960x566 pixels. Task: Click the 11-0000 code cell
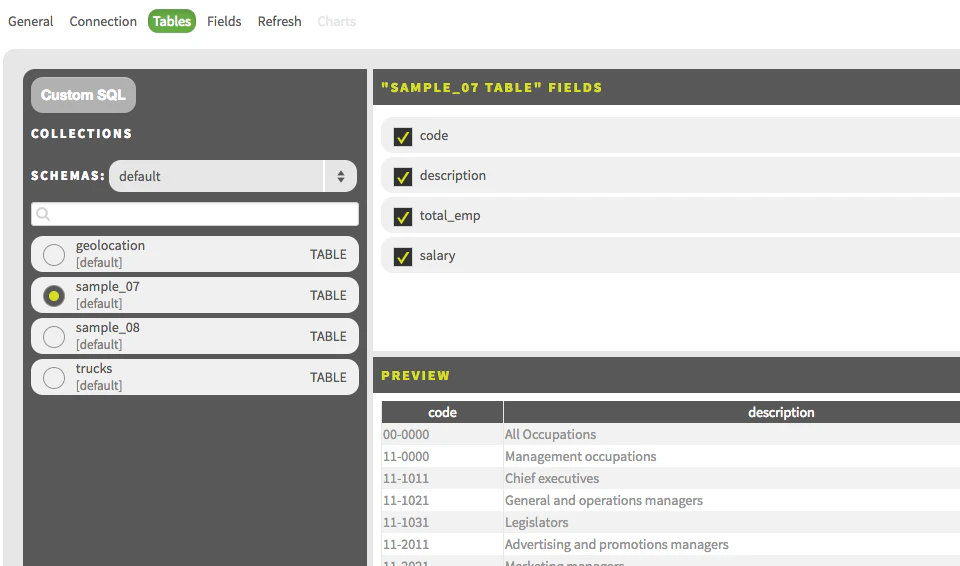[442, 456]
